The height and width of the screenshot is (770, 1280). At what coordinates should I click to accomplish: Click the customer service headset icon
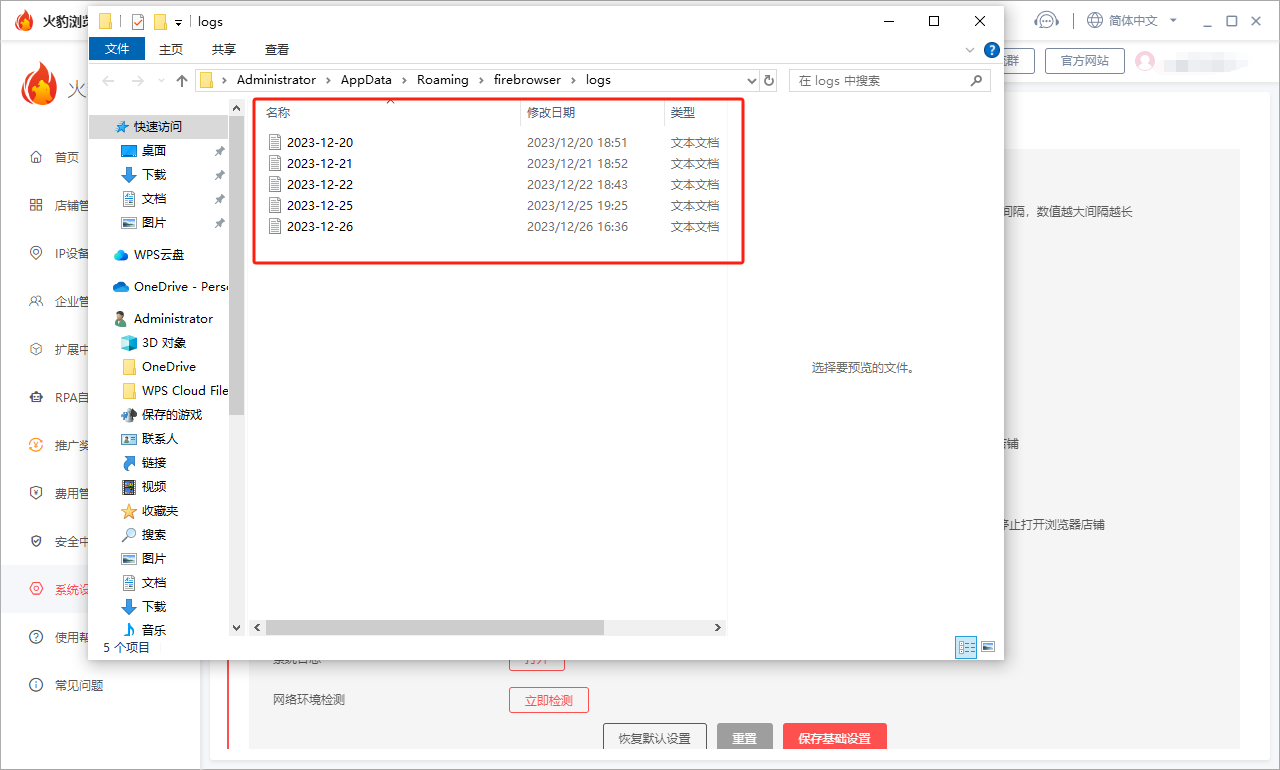point(1047,20)
